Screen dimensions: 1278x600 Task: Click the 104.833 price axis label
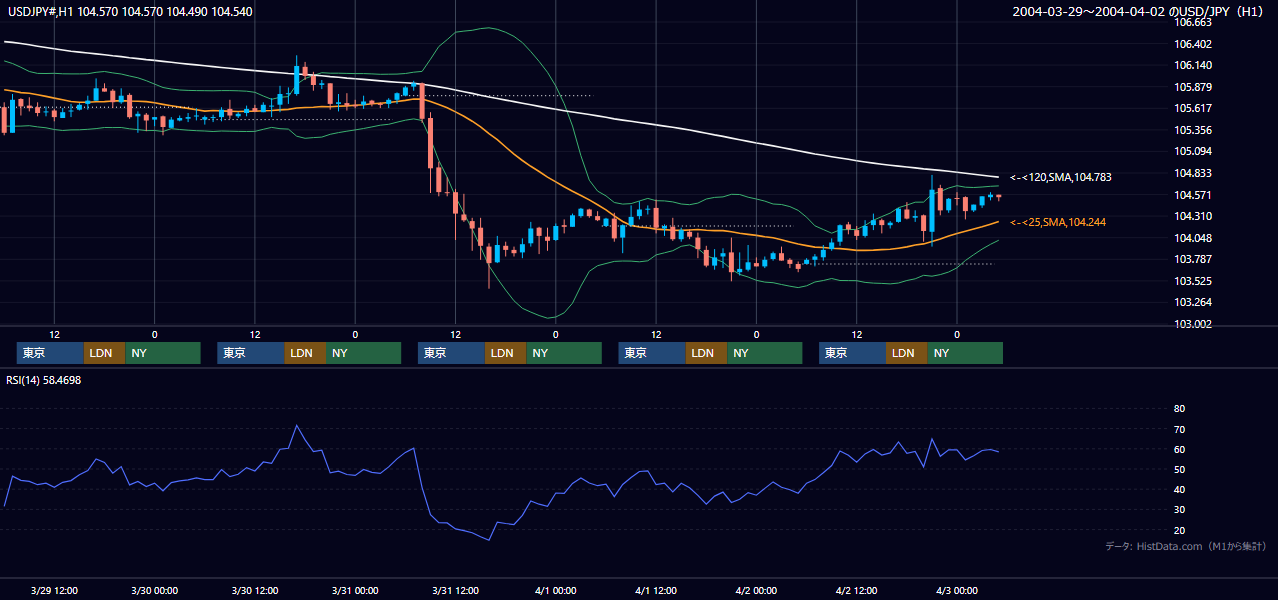(1194, 173)
